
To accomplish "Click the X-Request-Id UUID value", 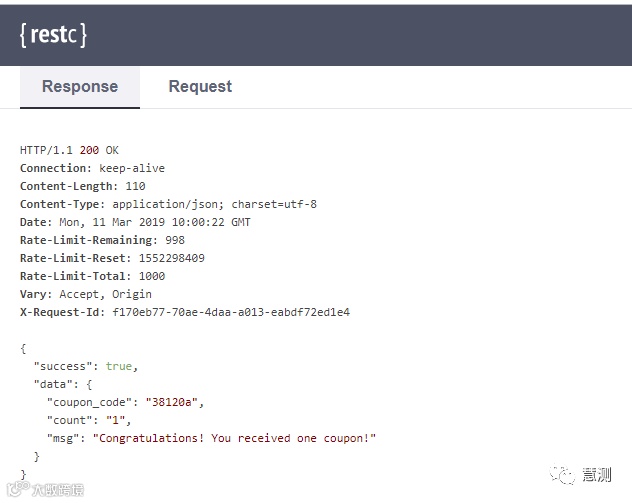I will [231, 312].
